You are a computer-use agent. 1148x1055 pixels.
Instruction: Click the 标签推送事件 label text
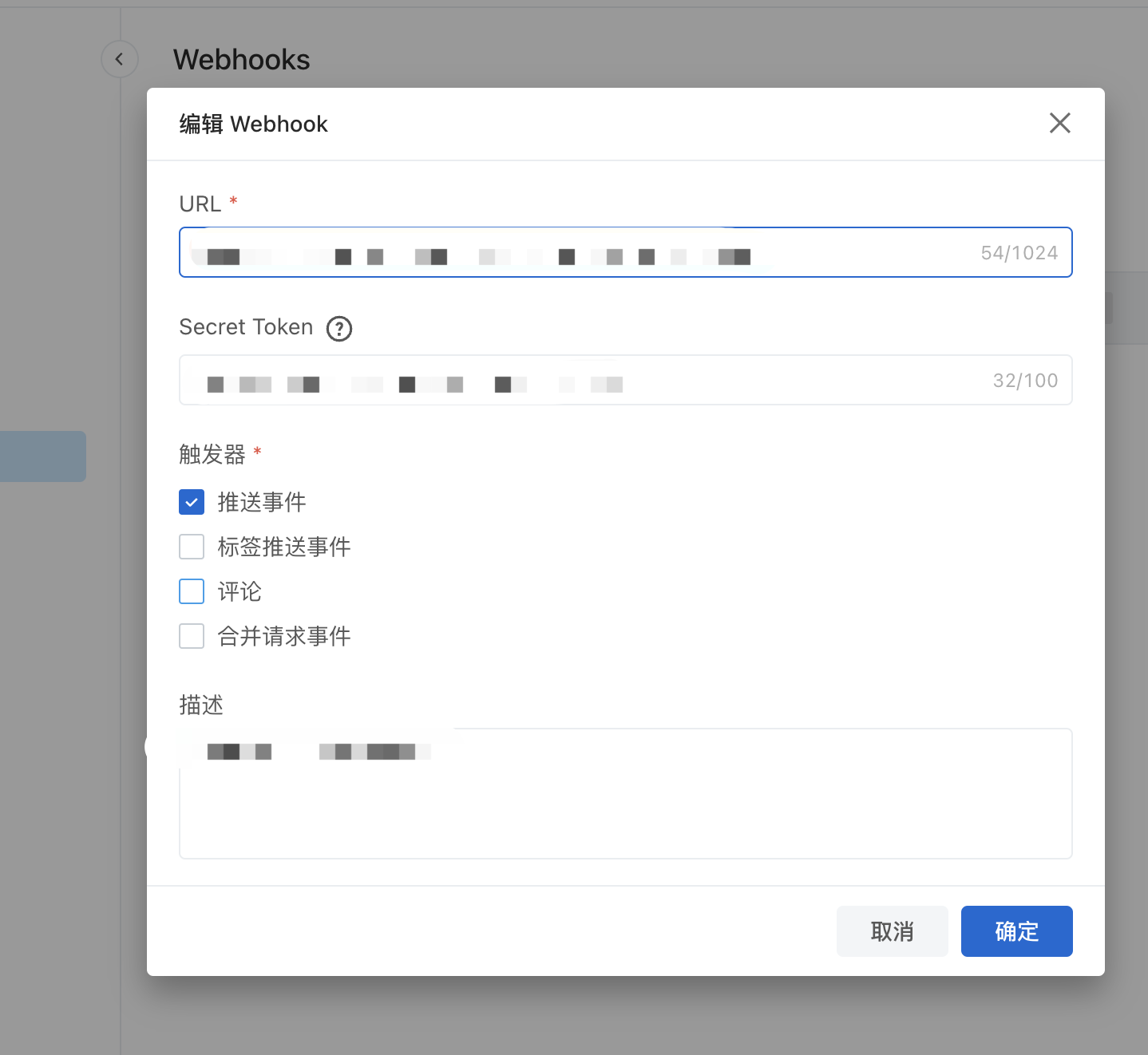coord(284,547)
